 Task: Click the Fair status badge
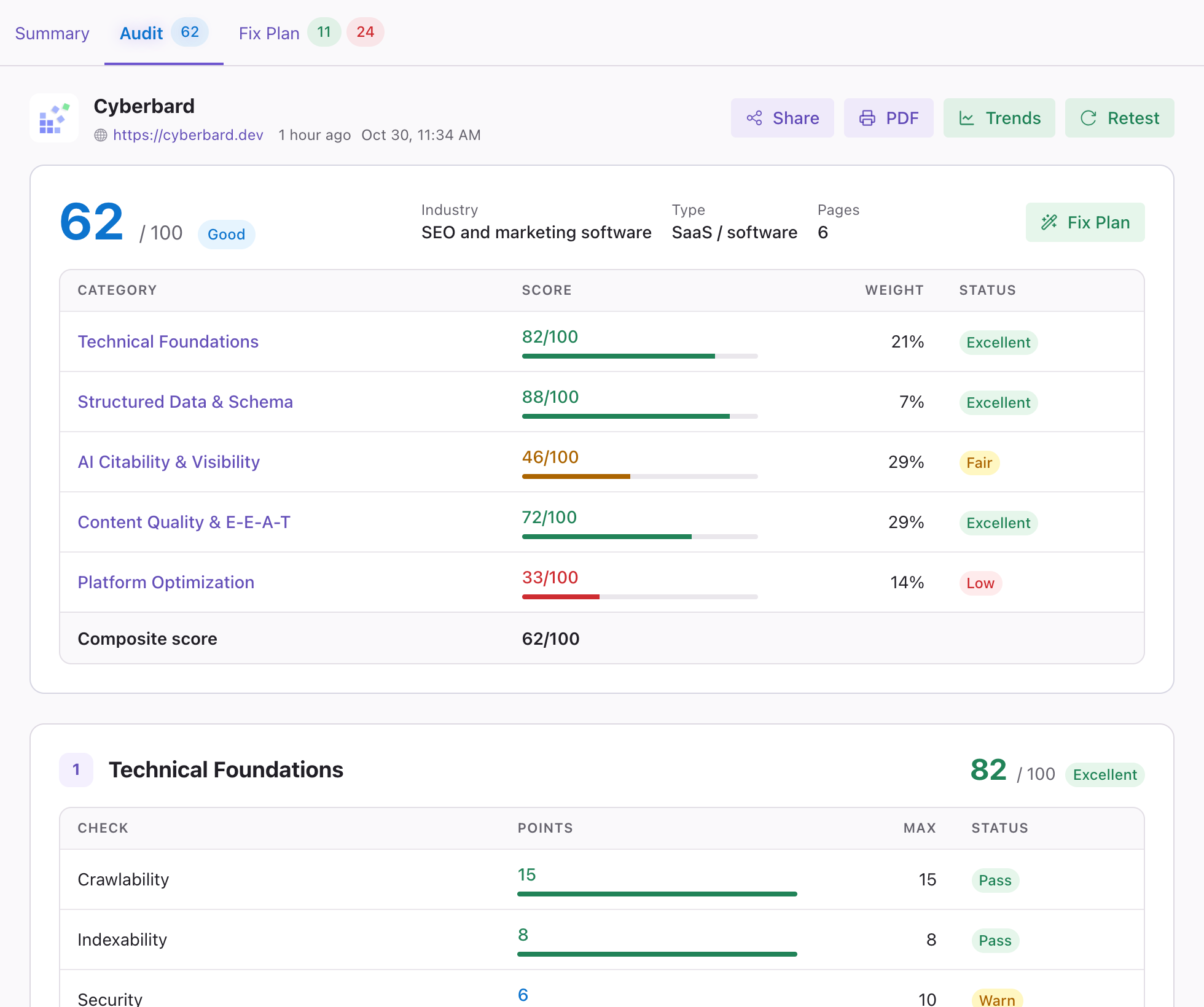(x=980, y=462)
